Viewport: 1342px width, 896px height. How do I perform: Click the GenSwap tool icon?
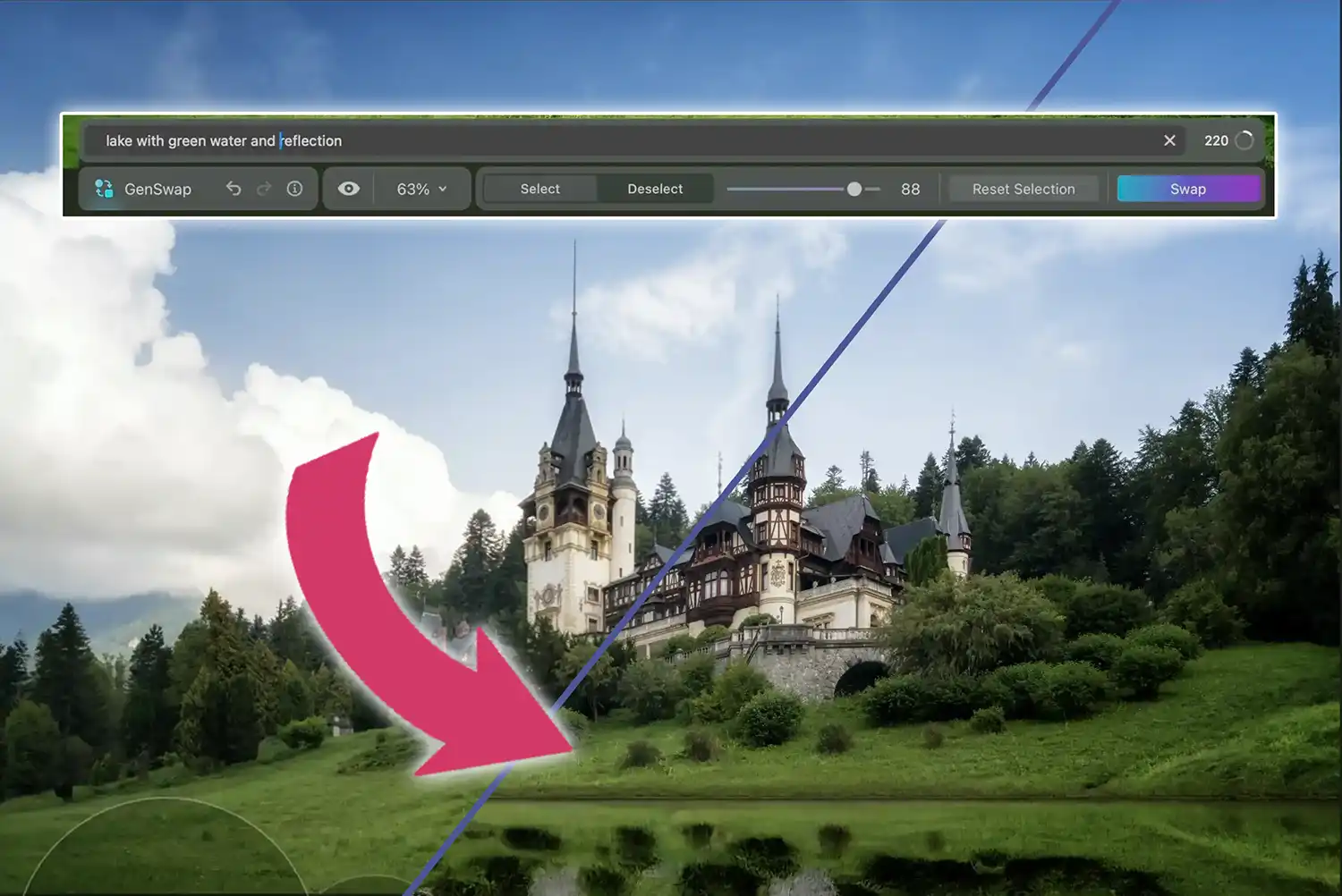click(x=104, y=189)
